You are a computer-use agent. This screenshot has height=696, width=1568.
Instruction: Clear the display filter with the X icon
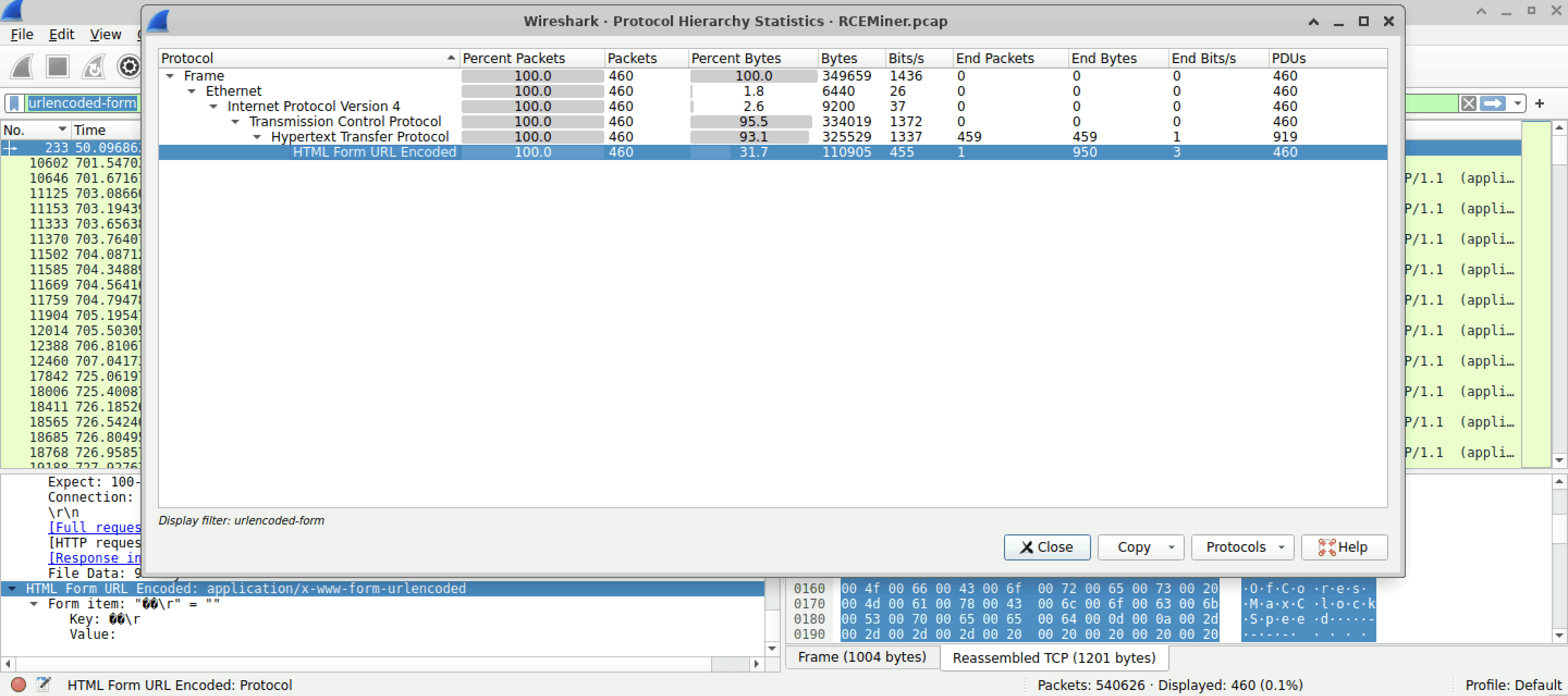[x=1468, y=103]
